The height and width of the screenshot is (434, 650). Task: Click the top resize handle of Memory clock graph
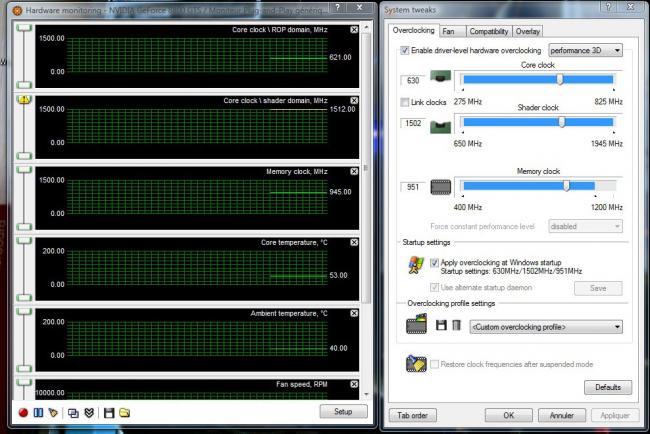click(x=24, y=169)
